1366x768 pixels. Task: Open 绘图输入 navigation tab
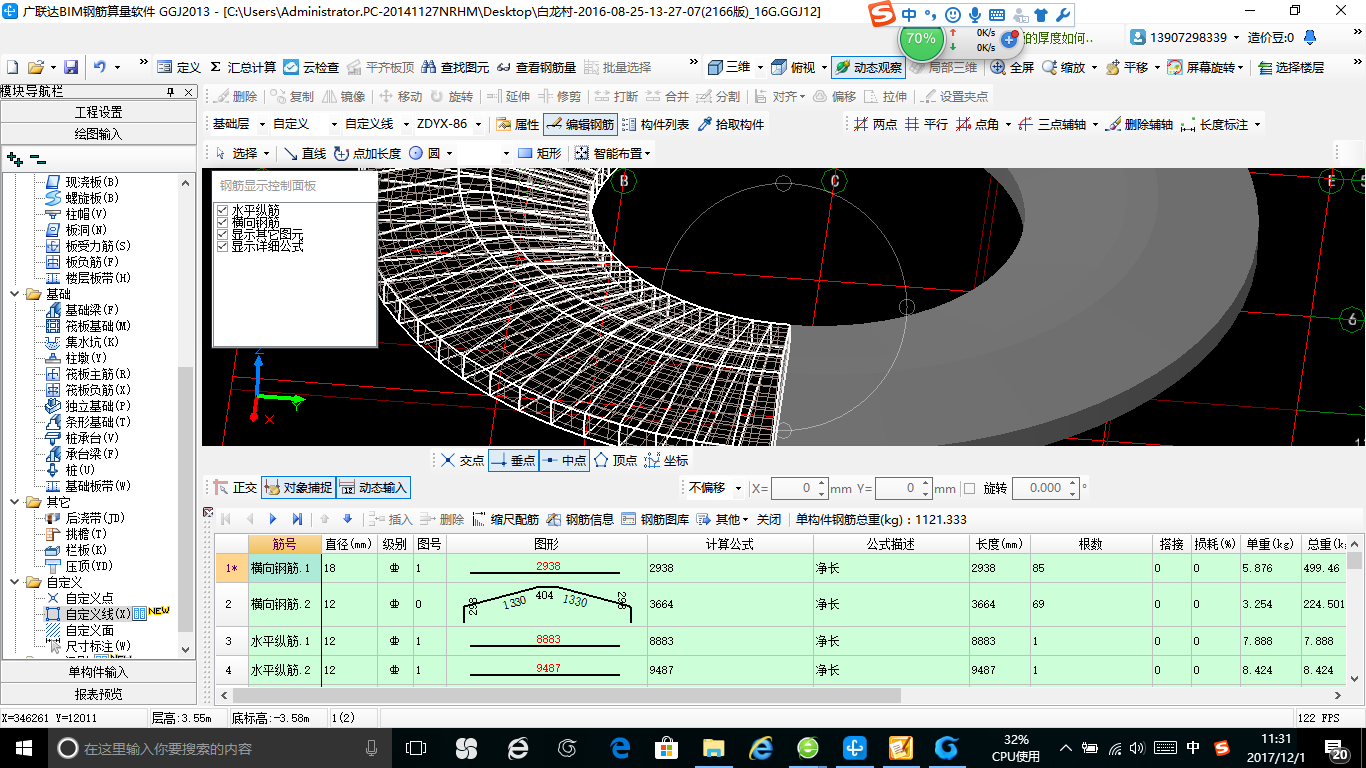[x=99, y=134]
